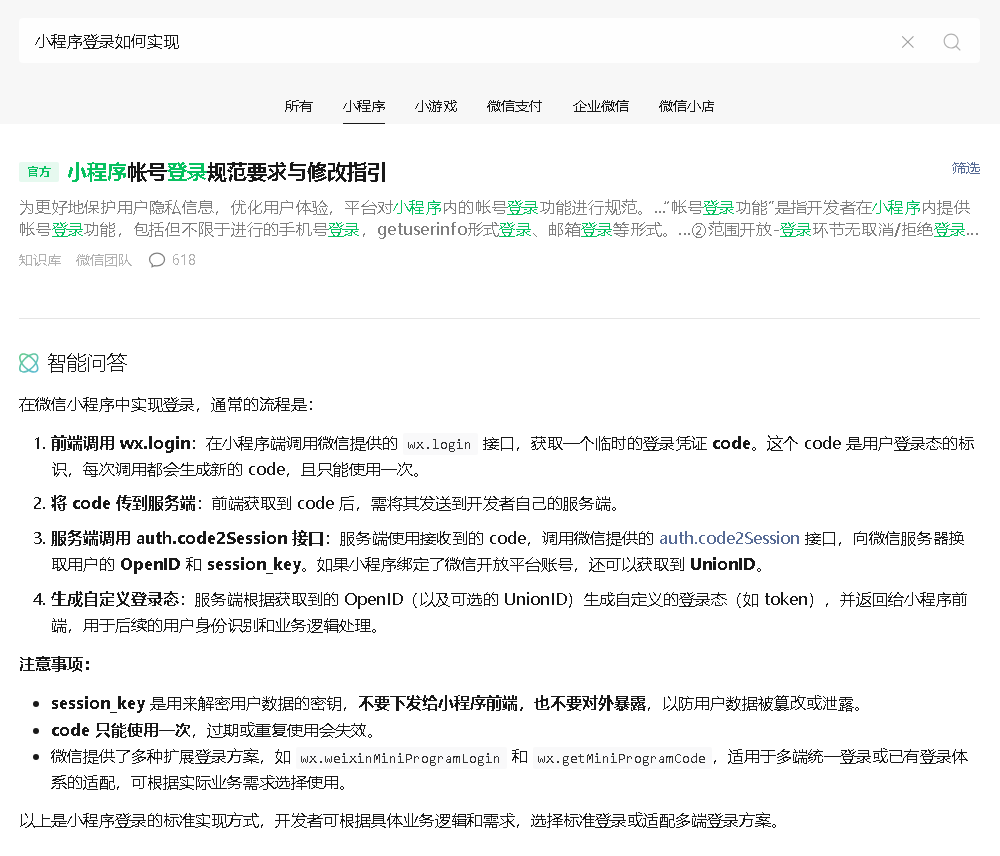Follow the auth.code2Session link
This screenshot has width=1000, height=856.
pos(729,538)
